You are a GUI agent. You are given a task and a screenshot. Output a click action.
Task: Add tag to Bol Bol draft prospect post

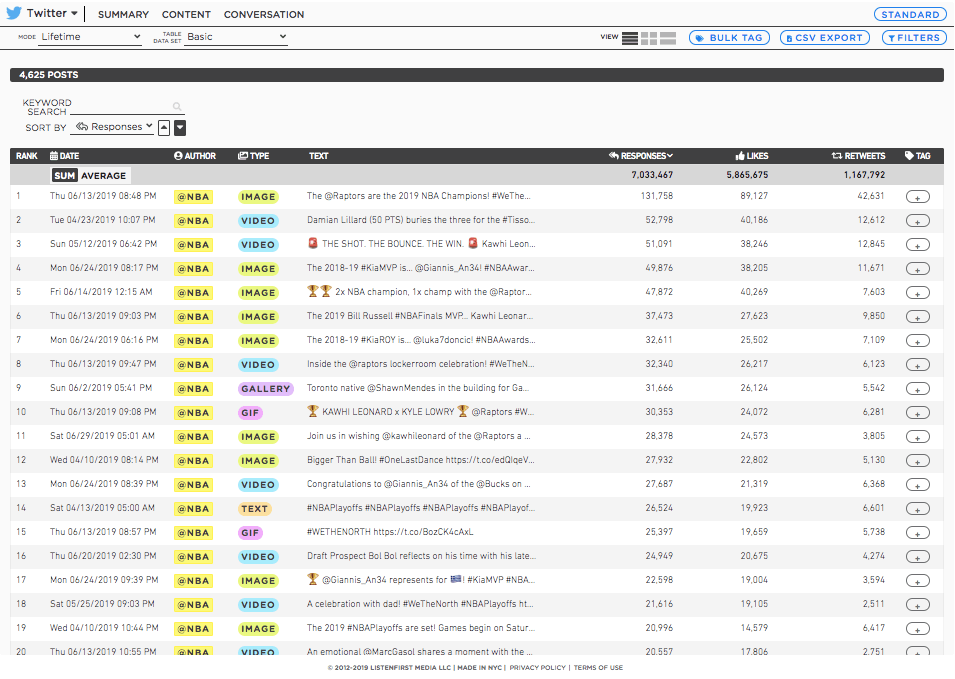pyautogui.click(x=918, y=557)
